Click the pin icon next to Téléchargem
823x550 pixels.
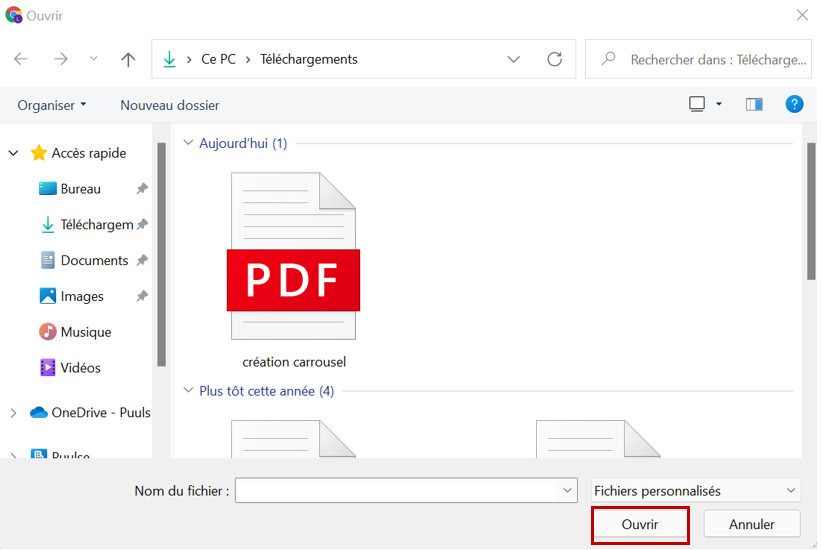[x=142, y=224]
